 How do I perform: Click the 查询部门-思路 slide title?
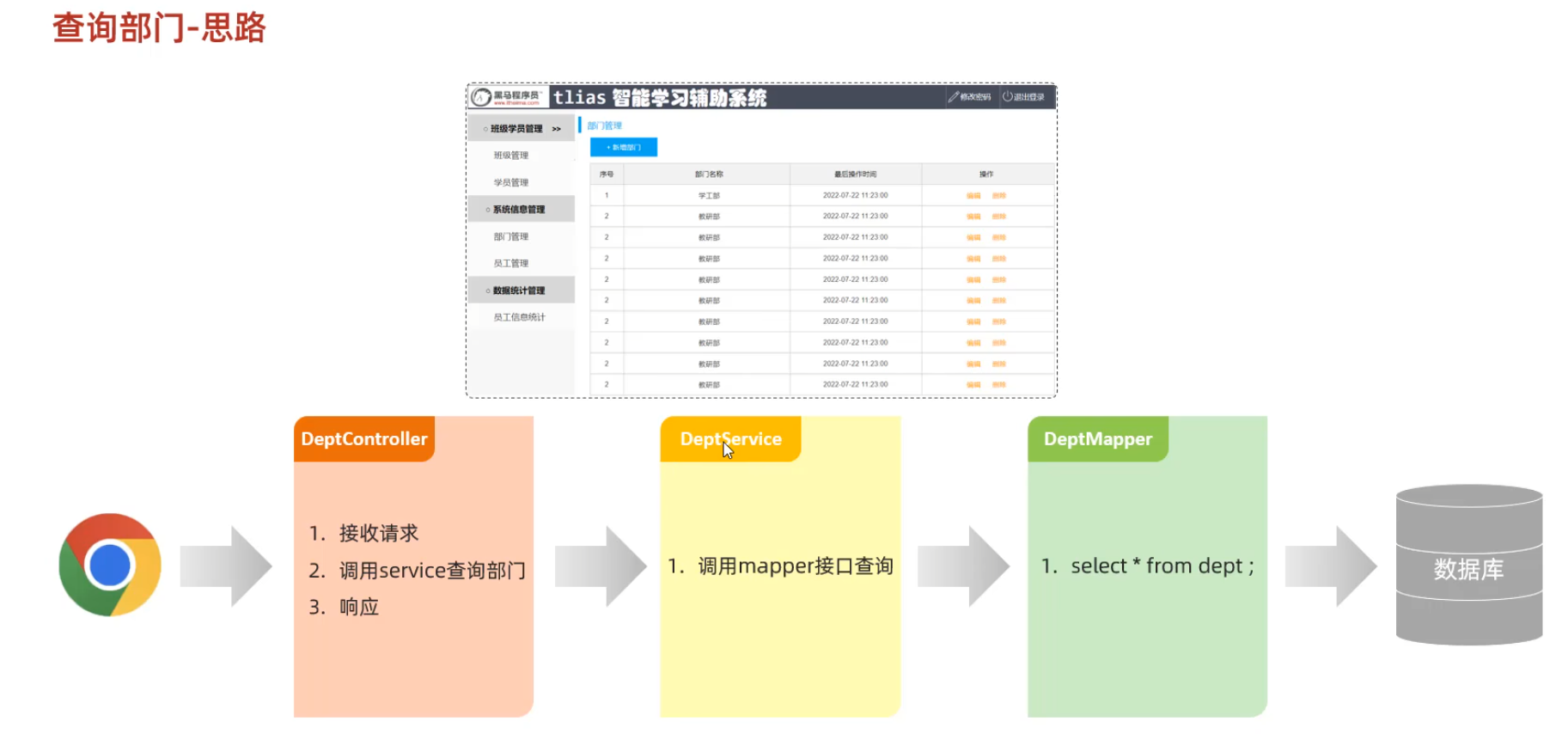coord(159,28)
